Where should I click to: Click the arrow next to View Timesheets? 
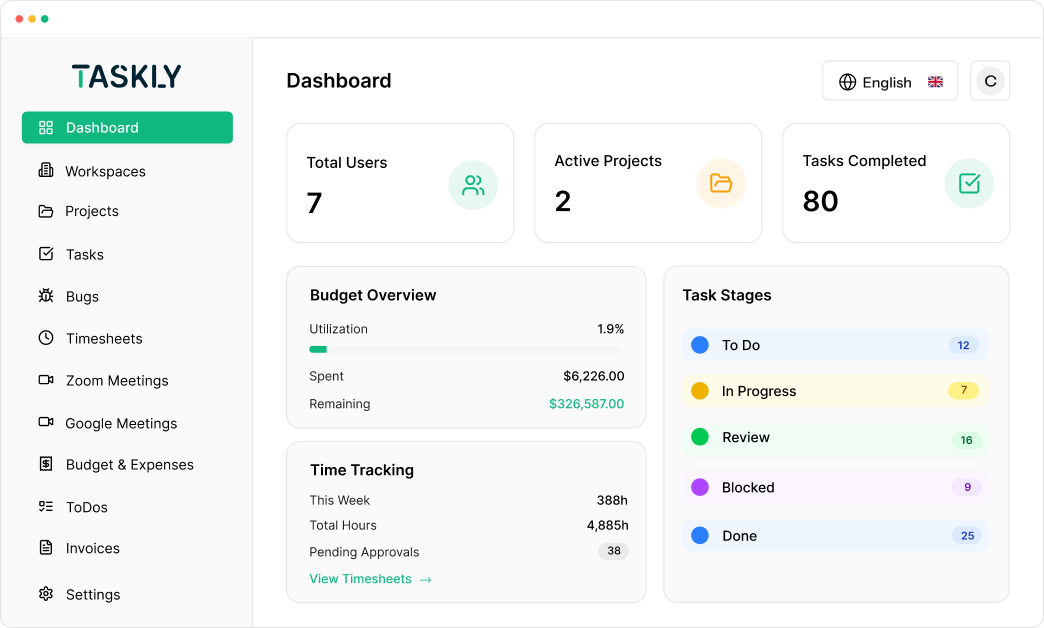(x=425, y=580)
